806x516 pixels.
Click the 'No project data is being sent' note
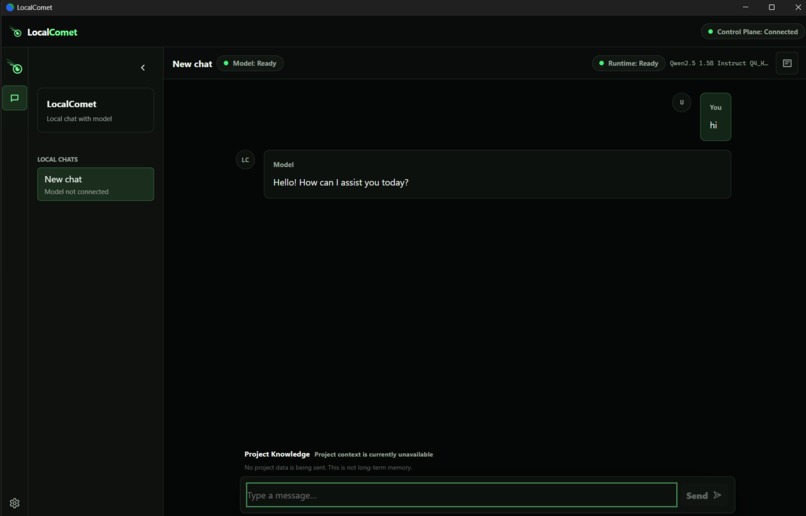point(328,468)
